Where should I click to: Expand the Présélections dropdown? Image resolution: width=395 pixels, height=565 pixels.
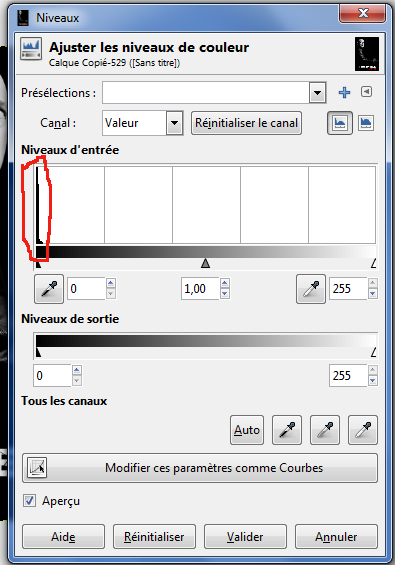click(318, 93)
